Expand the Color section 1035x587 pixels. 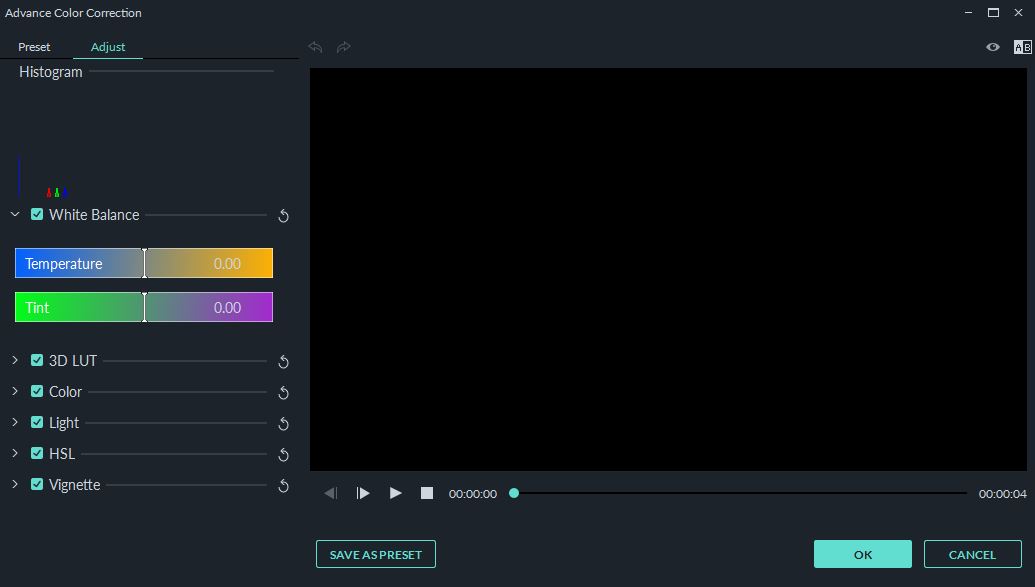(x=15, y=391)
